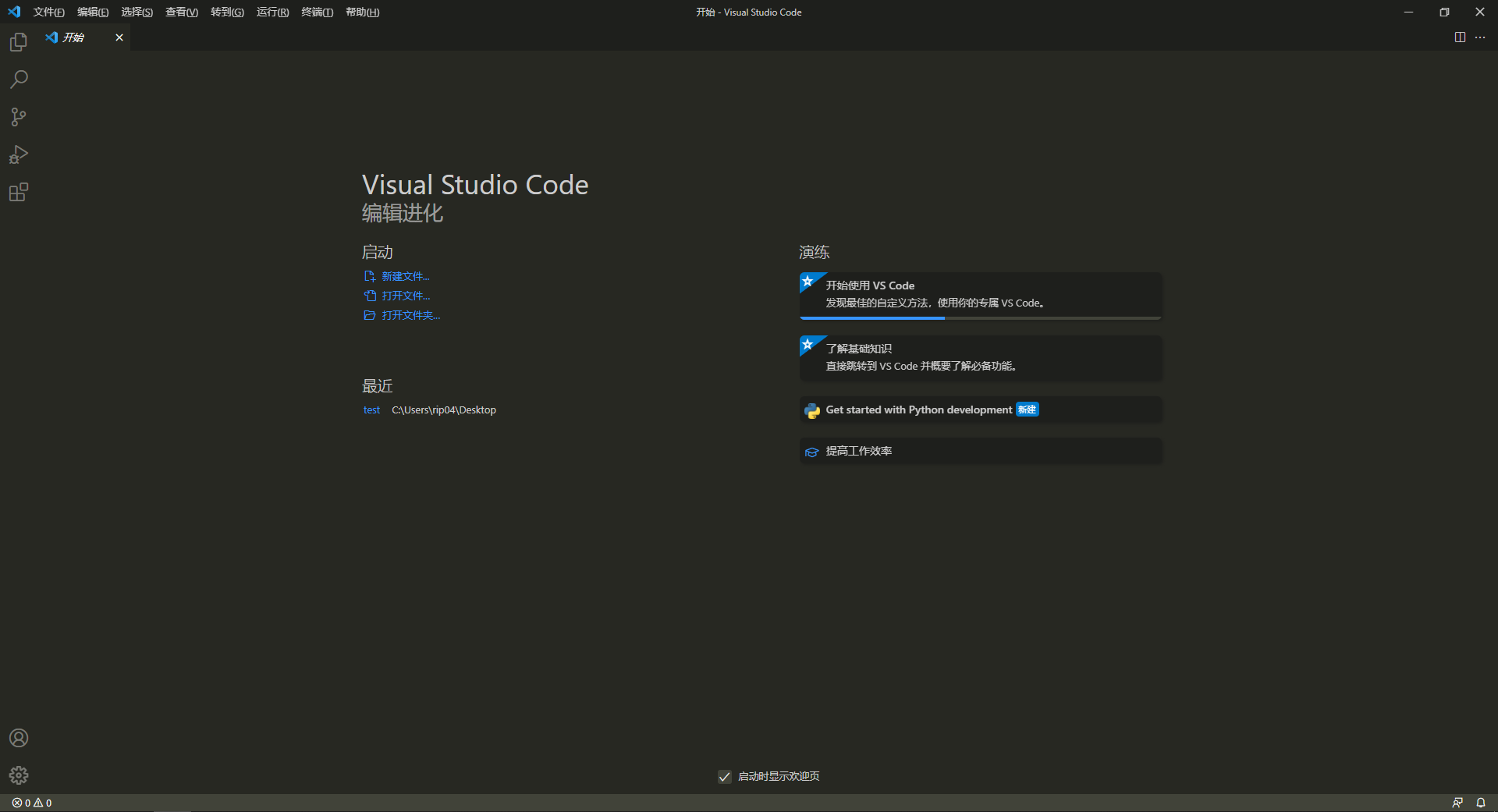The height and width of the screenshot is (812, 1498).
Task: Open the 提高工作效率 walkthrough
Action: pyautogui.click(x=981, y=451)
